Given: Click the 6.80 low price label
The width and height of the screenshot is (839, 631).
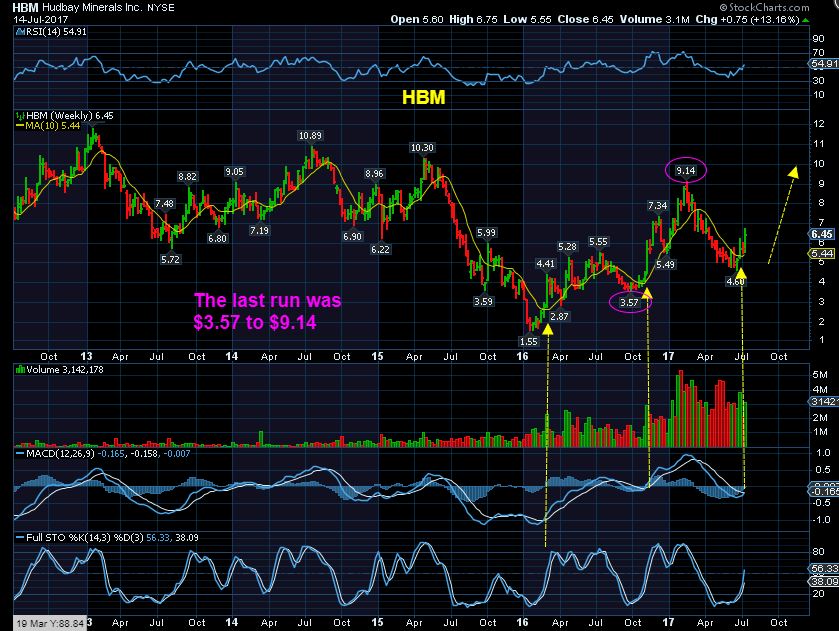Looking at the screenshot, I should coord(217,239).
